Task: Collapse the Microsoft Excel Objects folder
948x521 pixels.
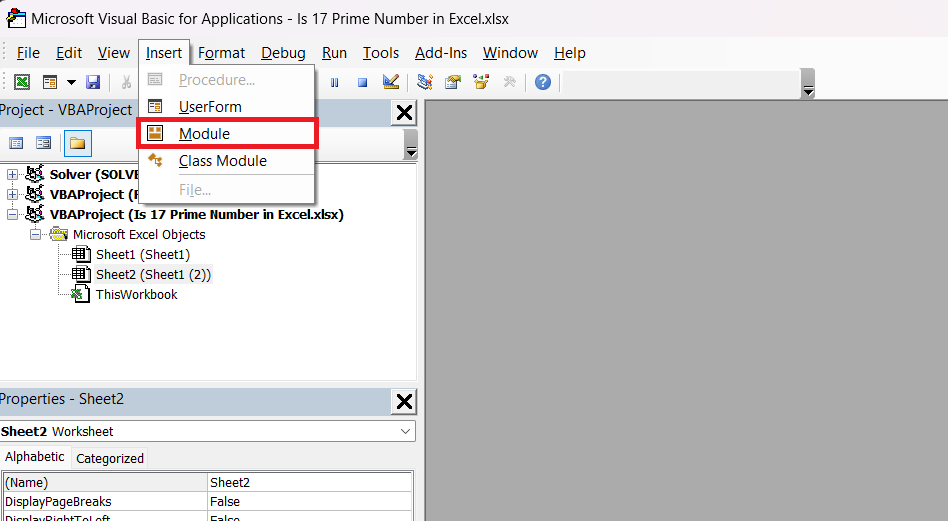Action: point(36,235)
